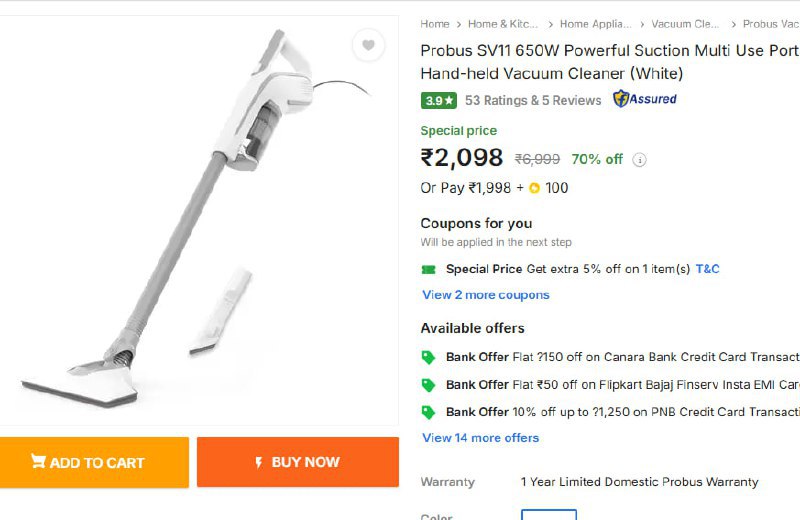Open the Vacuum Cleaners breadcrumb
Image resolution: width=800 pixels, height=520 pixels.
point(685,24)
